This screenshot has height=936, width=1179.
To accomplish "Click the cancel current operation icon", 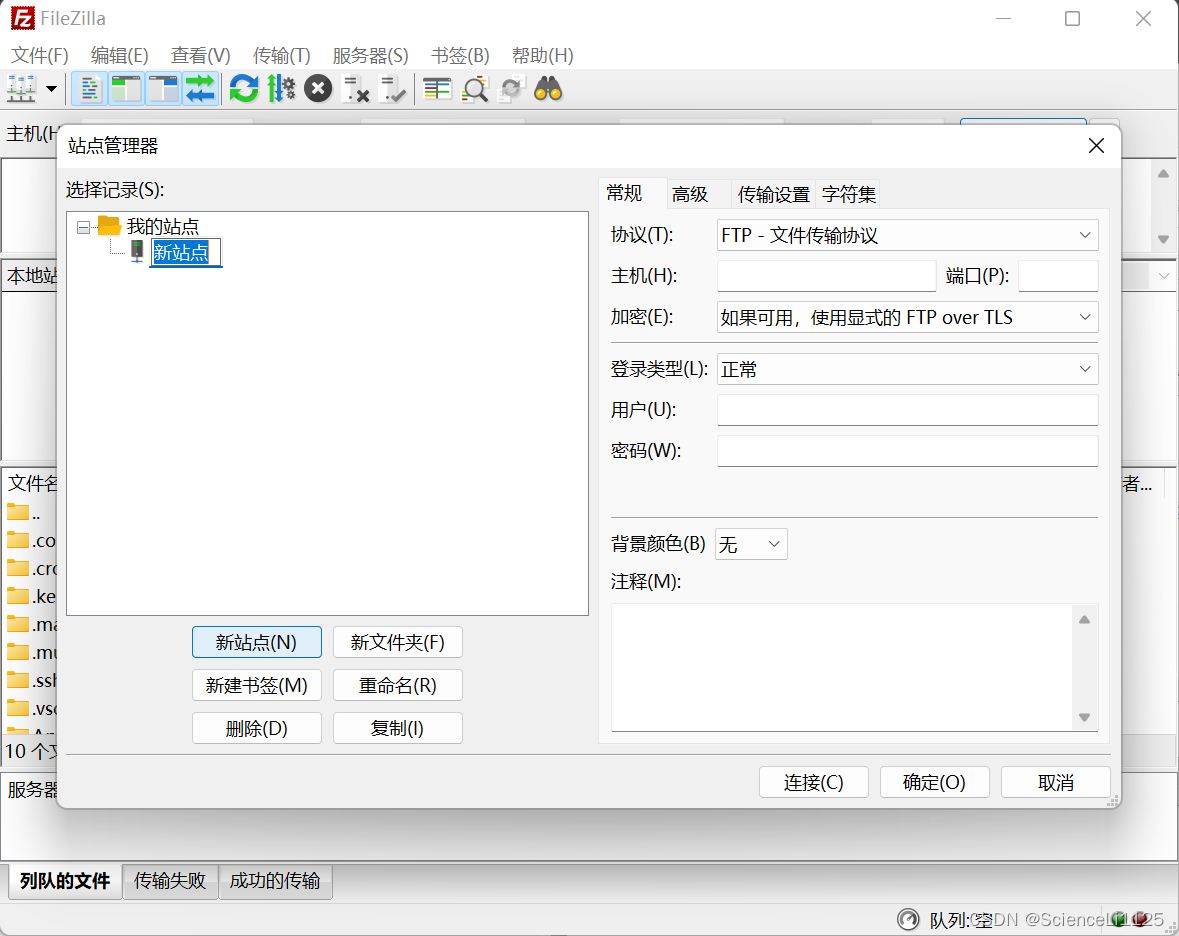I will tap(318, 89).
